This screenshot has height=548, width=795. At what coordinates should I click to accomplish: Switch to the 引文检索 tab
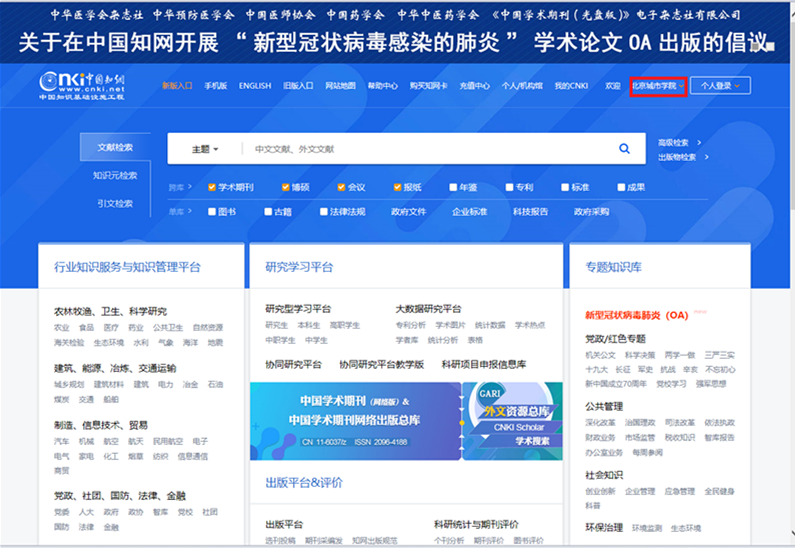click(x=115, y=203)
